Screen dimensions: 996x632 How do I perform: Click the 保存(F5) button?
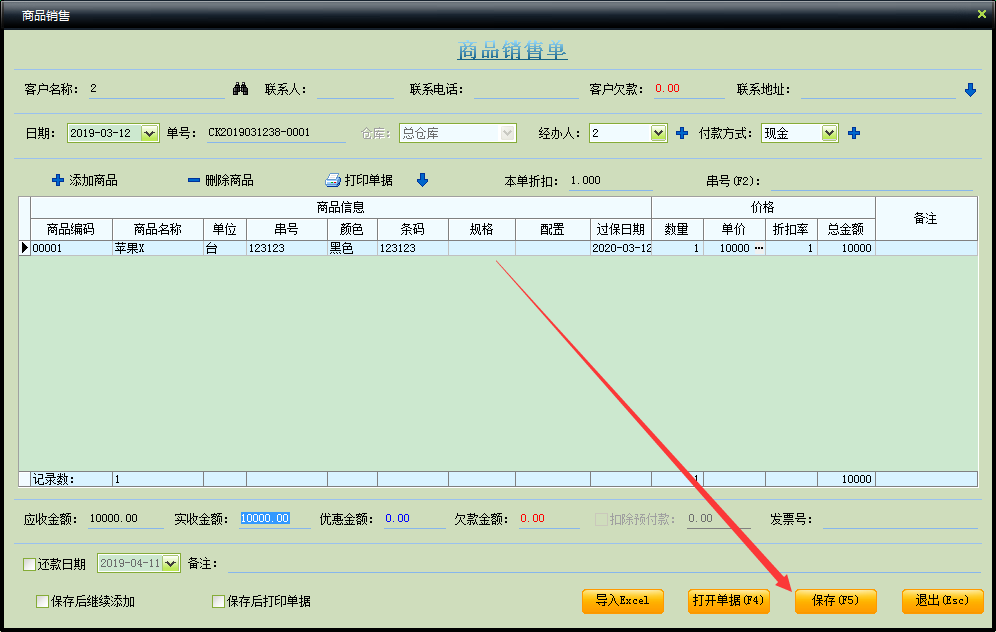[x=835, y=601]
